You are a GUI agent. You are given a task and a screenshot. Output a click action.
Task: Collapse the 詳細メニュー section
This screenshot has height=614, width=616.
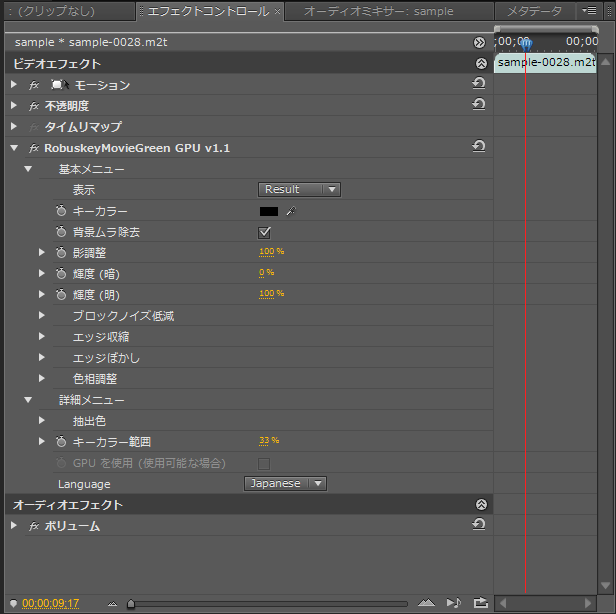(28, 400)
